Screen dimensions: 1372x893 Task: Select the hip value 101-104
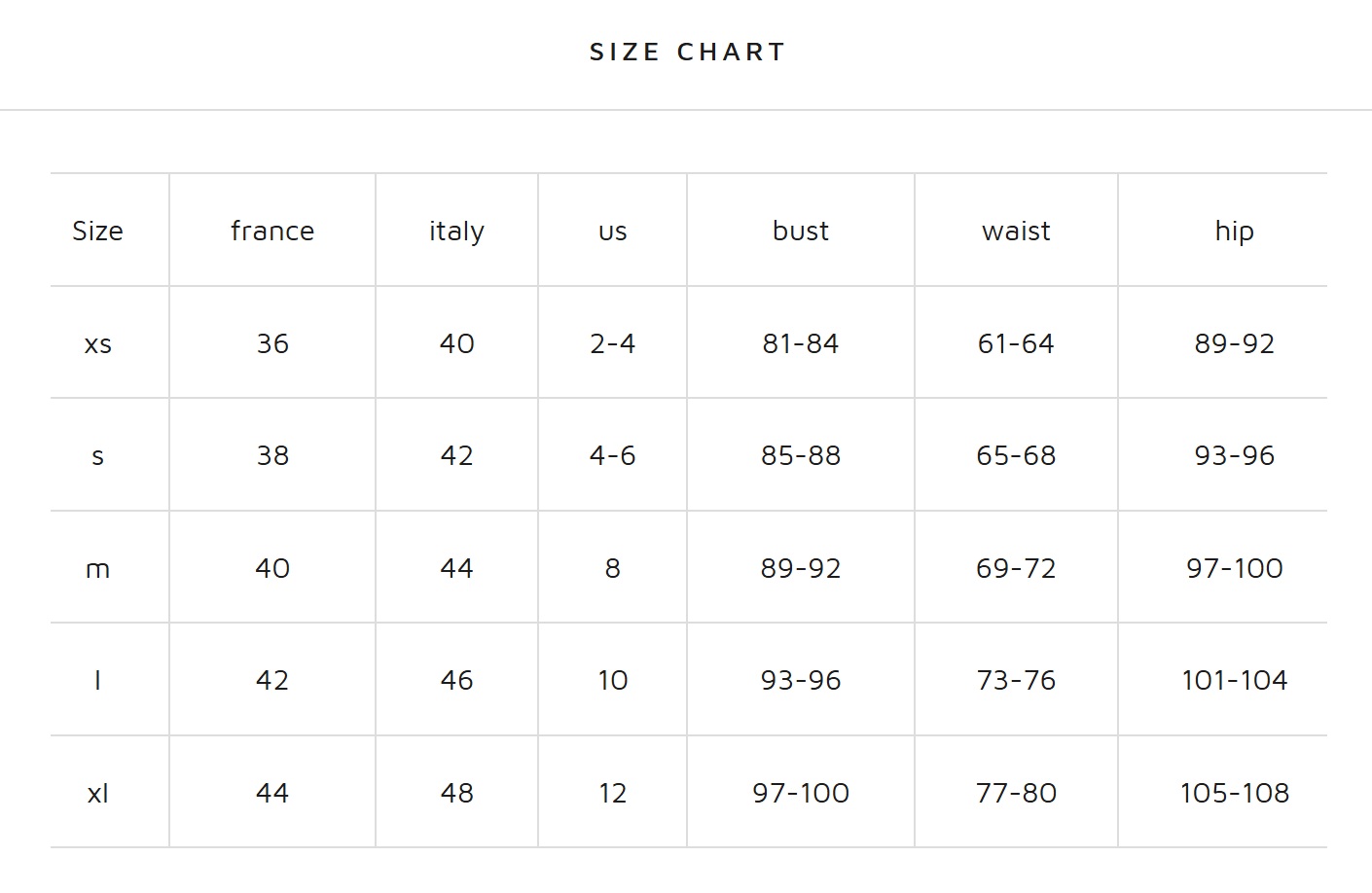pos(1234,680)
